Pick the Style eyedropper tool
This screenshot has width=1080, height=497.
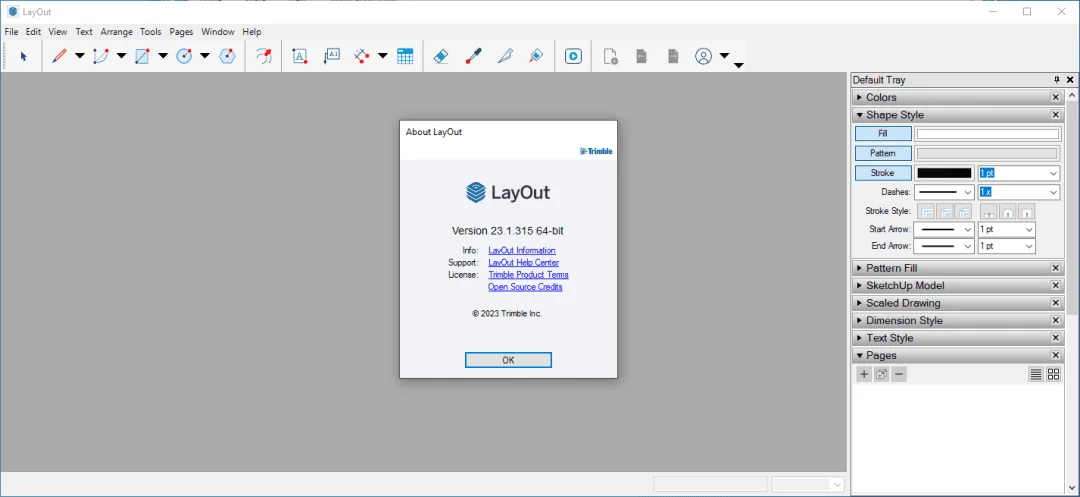pyautogui.click(x=473, y=56)
